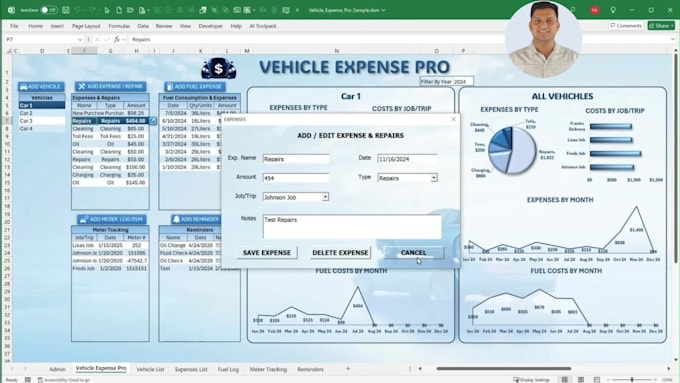Click the Open folder icon in toolbar
The width and height of the screenshot is (680, 383).
(x=130, y=10)
